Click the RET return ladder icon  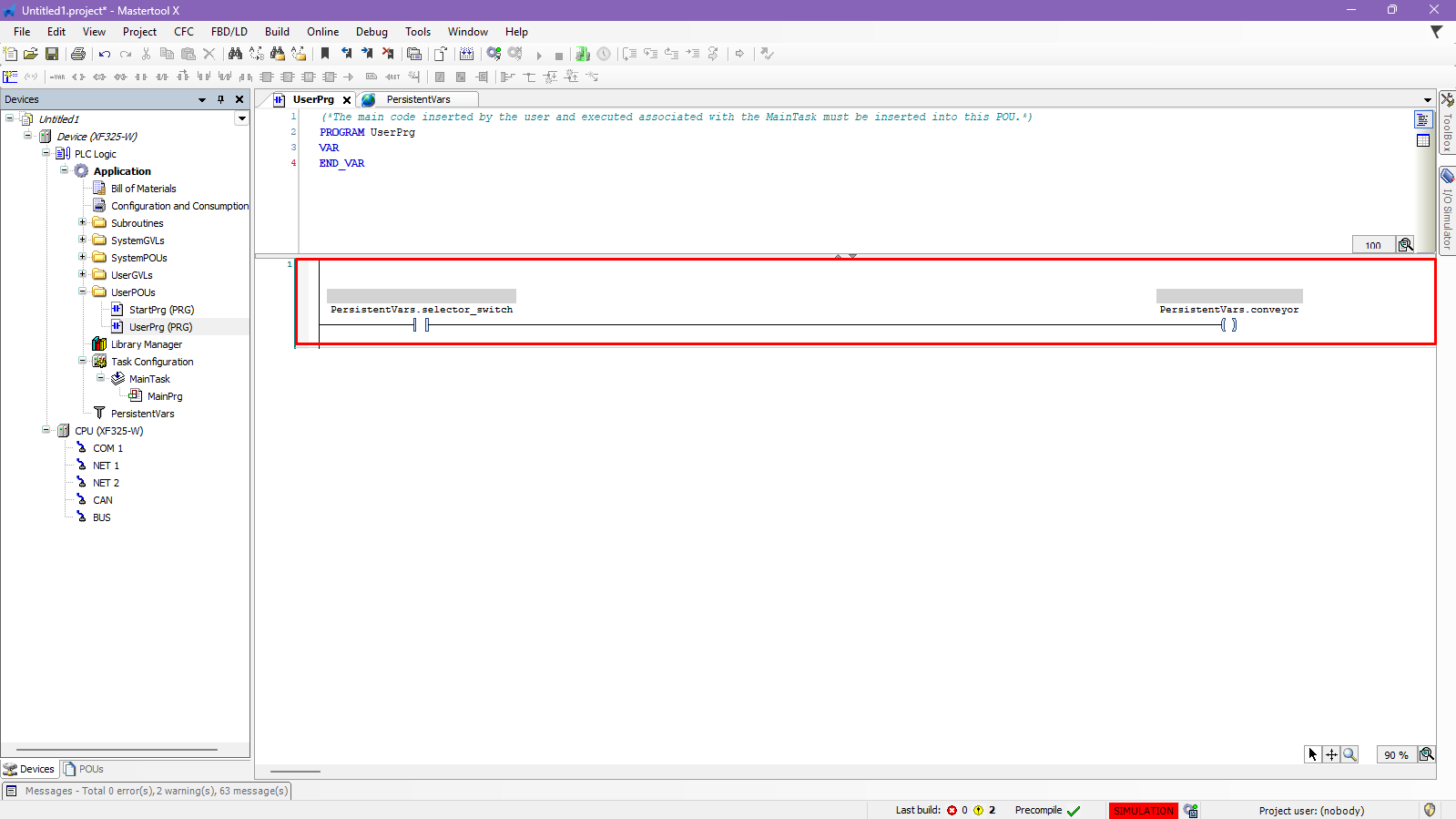tap(392, 77)
